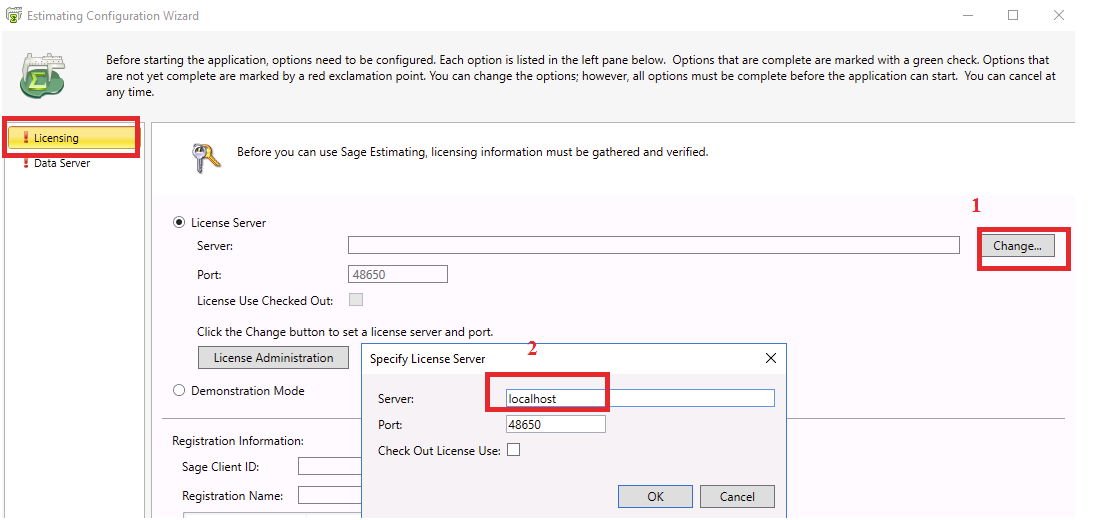This screenshot has width=1102, height=520.
Task: Cancel the Specify License Server dialog
Action: (x=737, y=496)
